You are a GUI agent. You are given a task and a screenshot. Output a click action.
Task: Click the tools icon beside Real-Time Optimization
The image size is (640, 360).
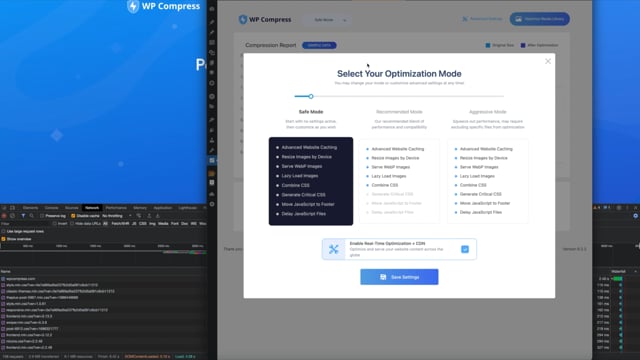[333, 249]
